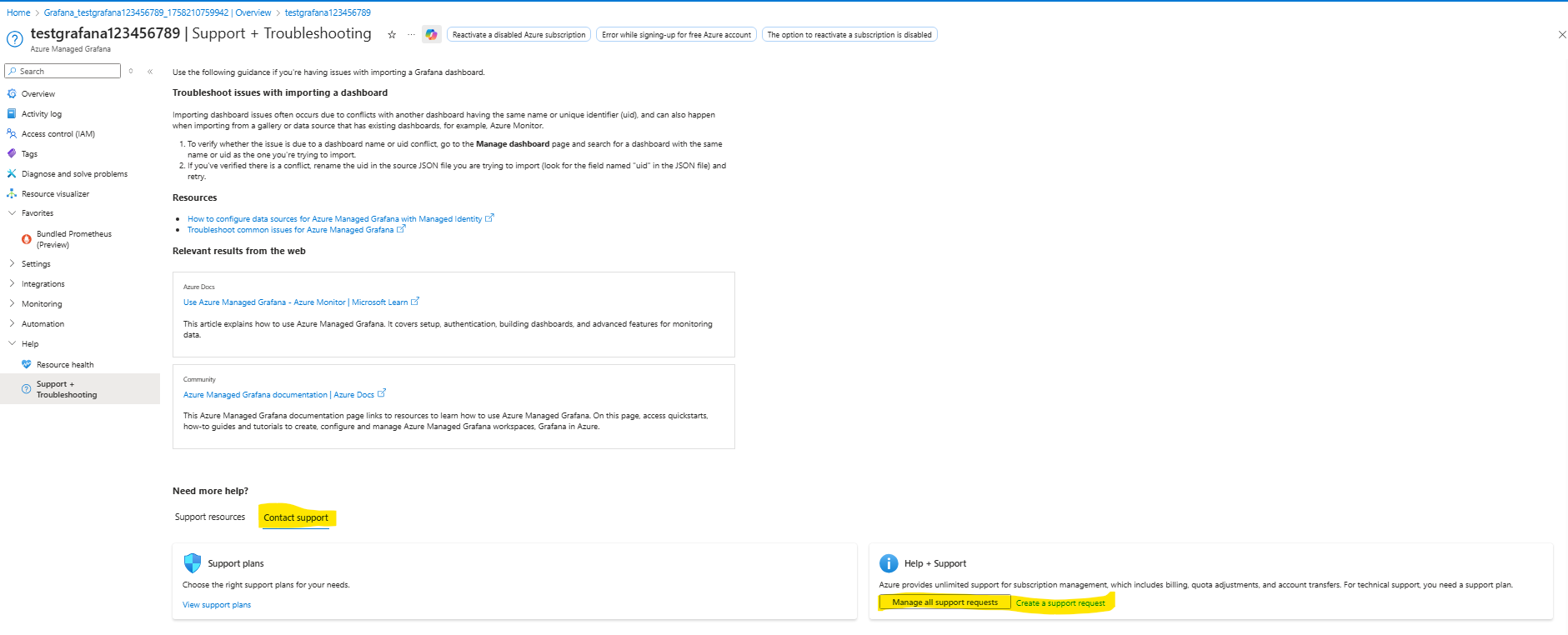This screenshot has width=1568, height=635.
Task: Click the Support plans shield icon
Action: point(193,563)
